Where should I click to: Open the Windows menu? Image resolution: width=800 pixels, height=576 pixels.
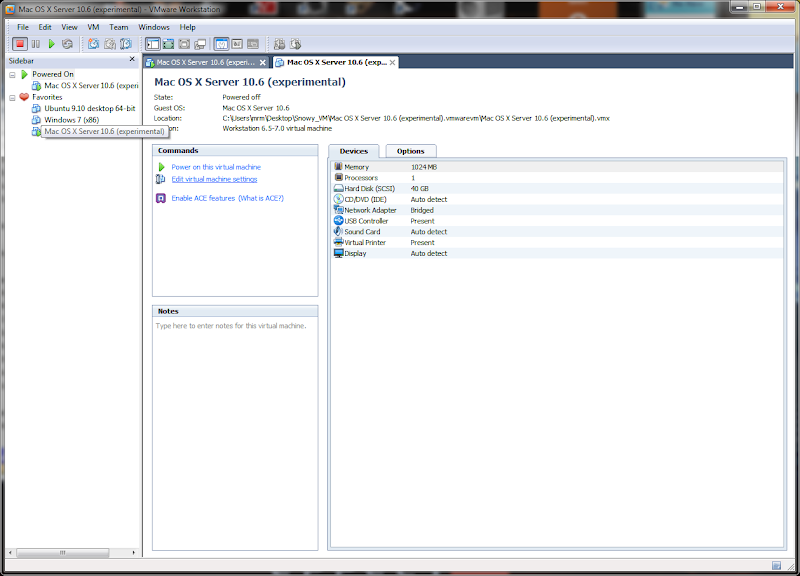tap(154, 27)
